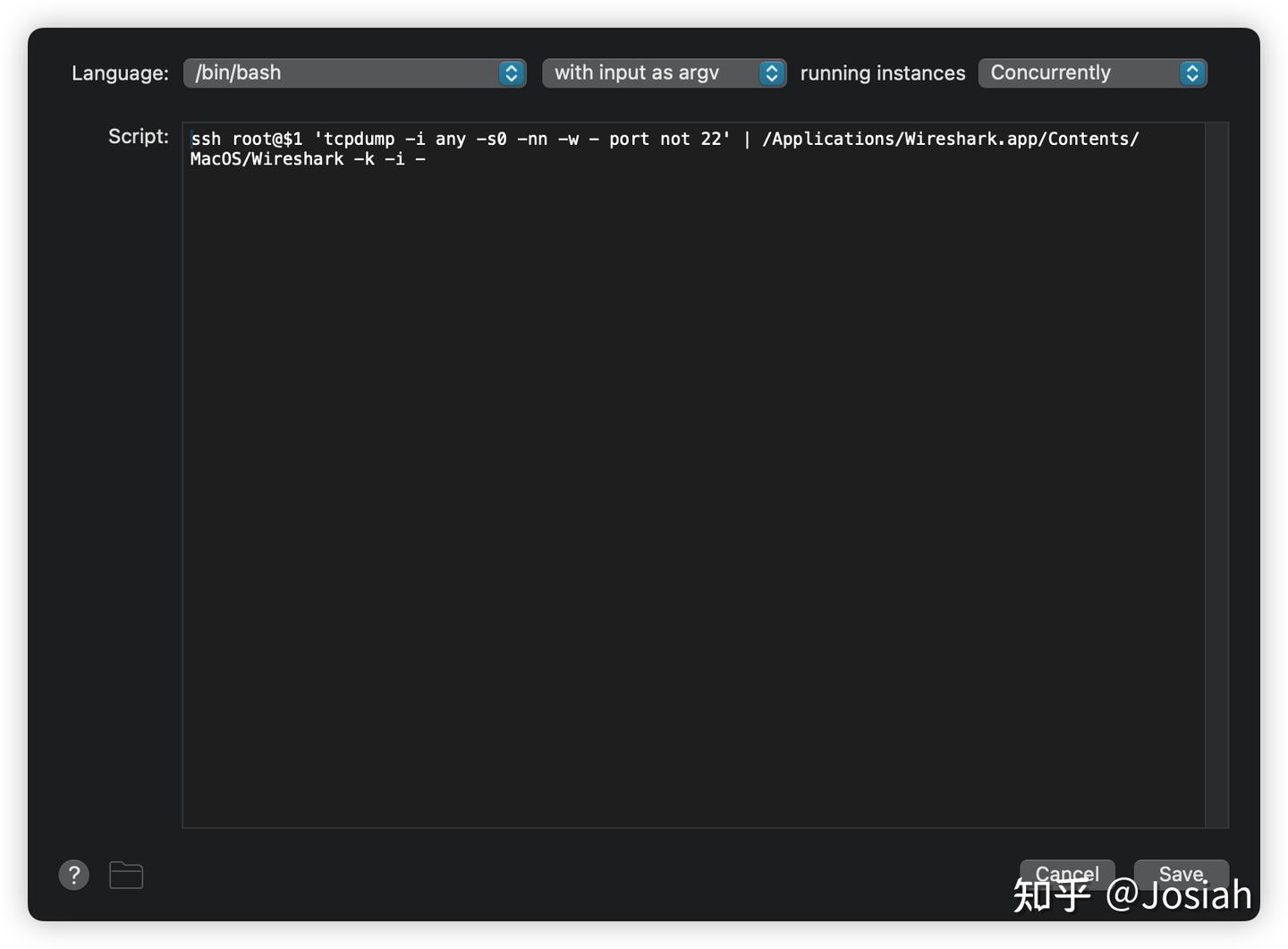Open the /bin/bash language dropdown

[354, 73]
